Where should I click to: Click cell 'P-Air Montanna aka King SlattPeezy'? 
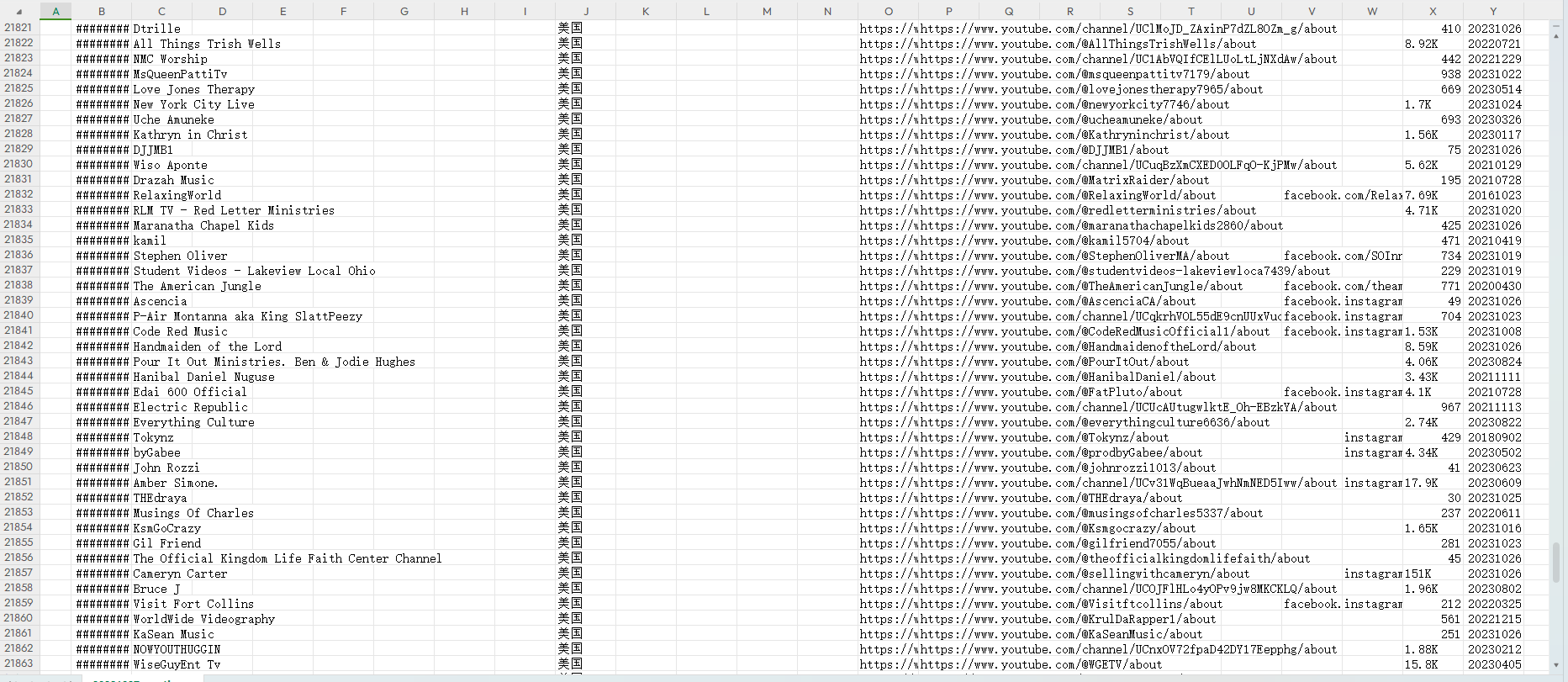[248, 316]
